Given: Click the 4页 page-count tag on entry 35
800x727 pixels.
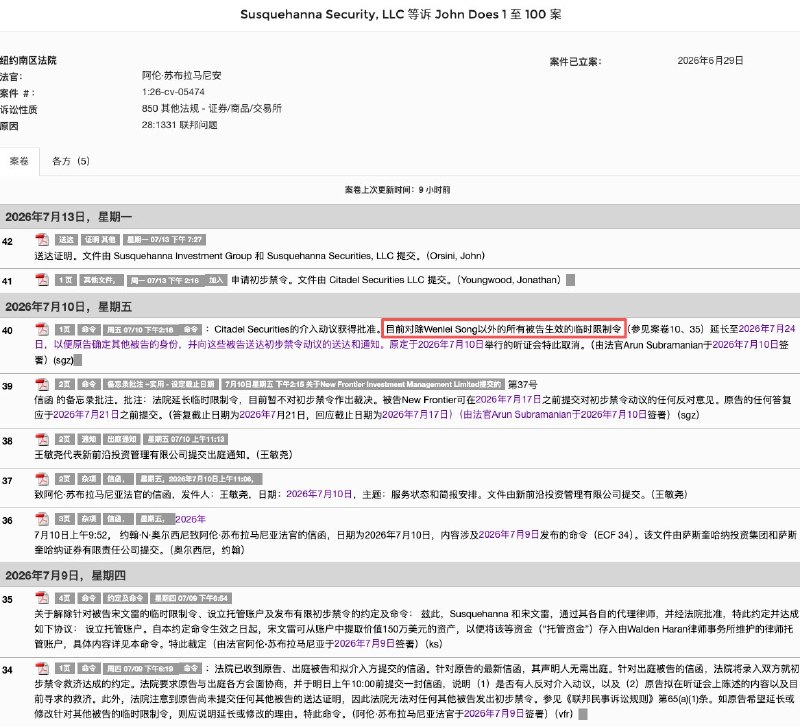Looking at the screenshot, I should tap(64, 598).
